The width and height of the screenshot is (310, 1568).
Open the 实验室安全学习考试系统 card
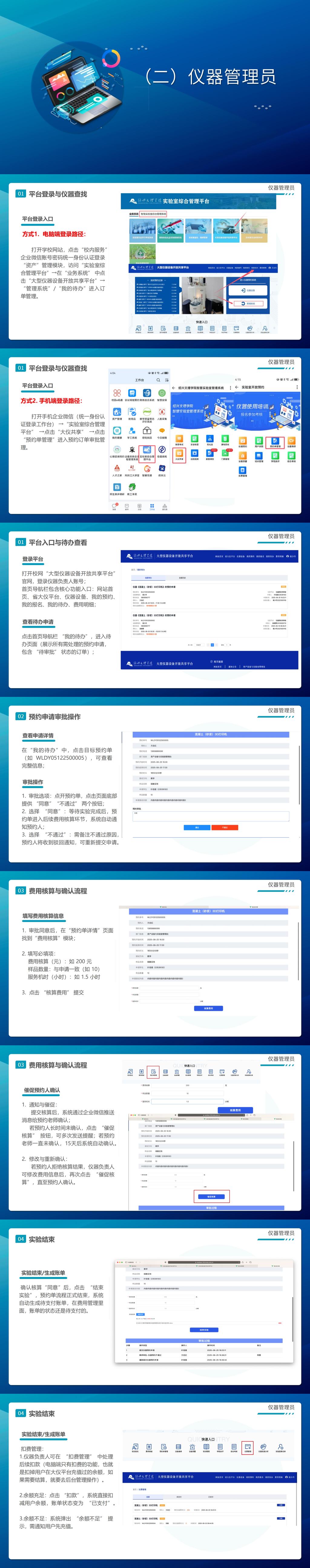pyautogui.click(x=143, y=231)
